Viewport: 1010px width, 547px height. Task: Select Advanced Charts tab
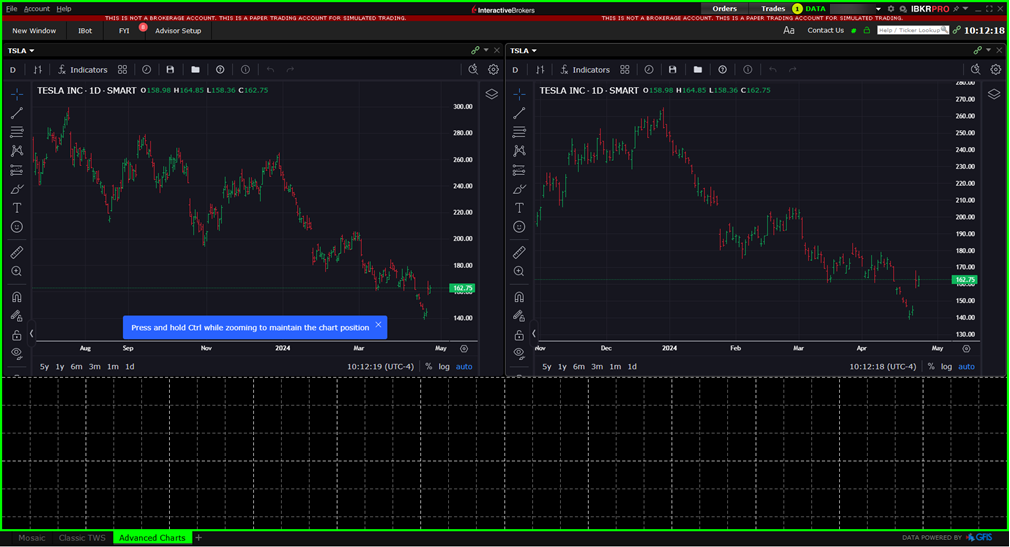152,538
